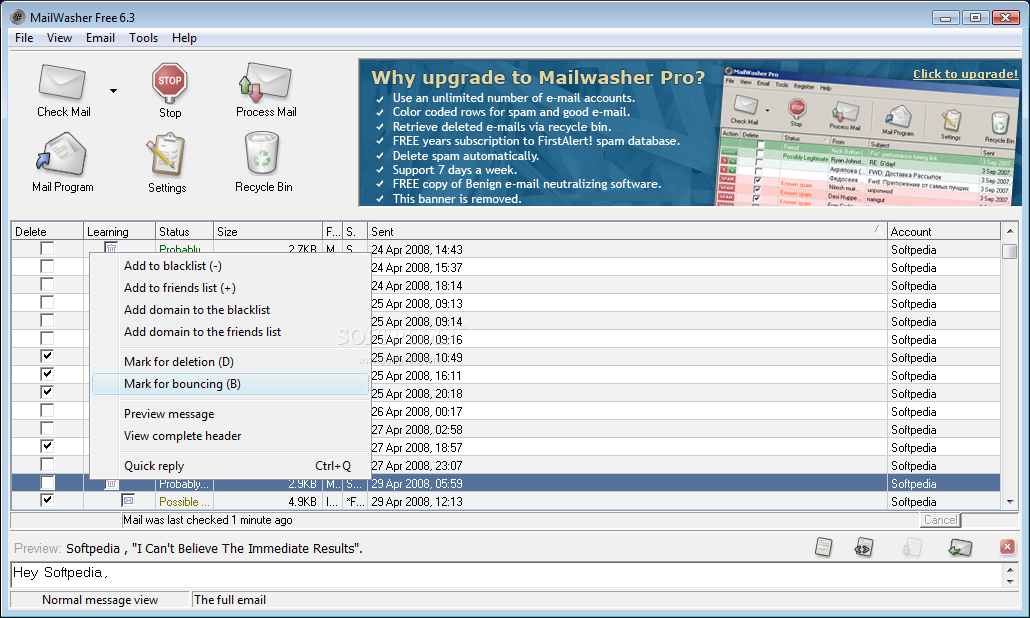This screenshot has width=1030, height=618.
Task: Hit the red Stop sign icon
Action: pyautogui.click(x=169, y=83)
